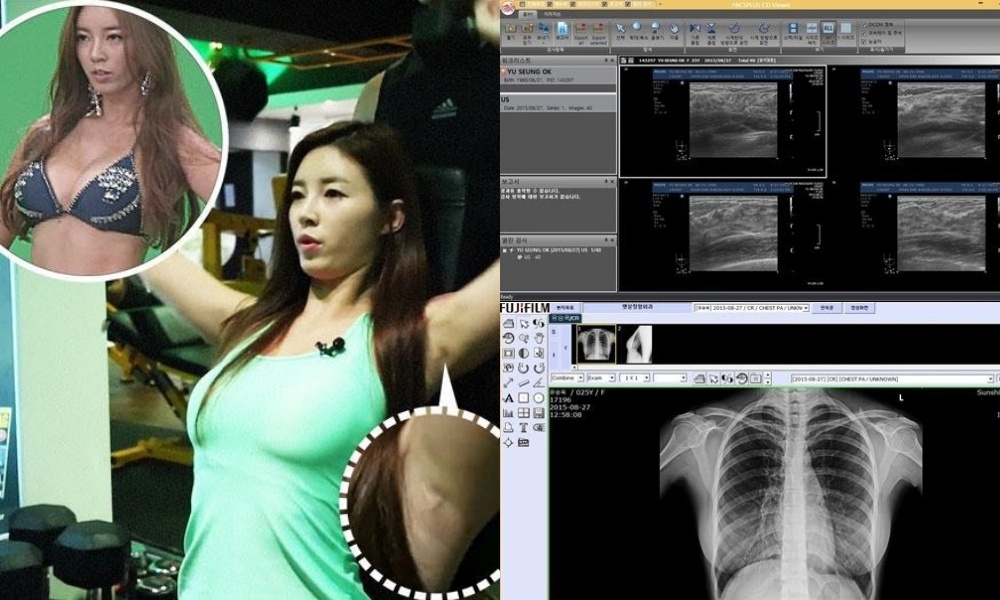The width and height of the screenshot is (1000, 600).
Task: Select the hand pan tool in Fujifilm toolbox
Action: coord(539,338)
